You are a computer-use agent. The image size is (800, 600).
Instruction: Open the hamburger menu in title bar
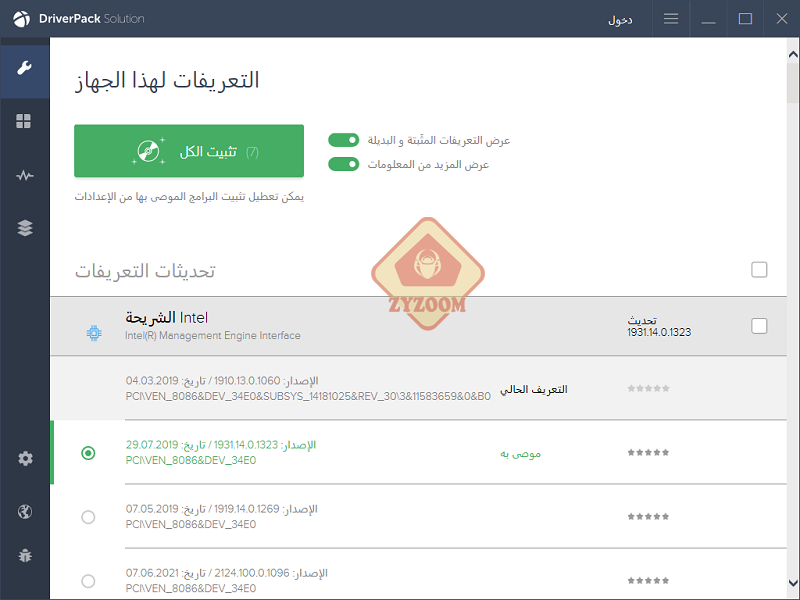[x=671, y=19]
